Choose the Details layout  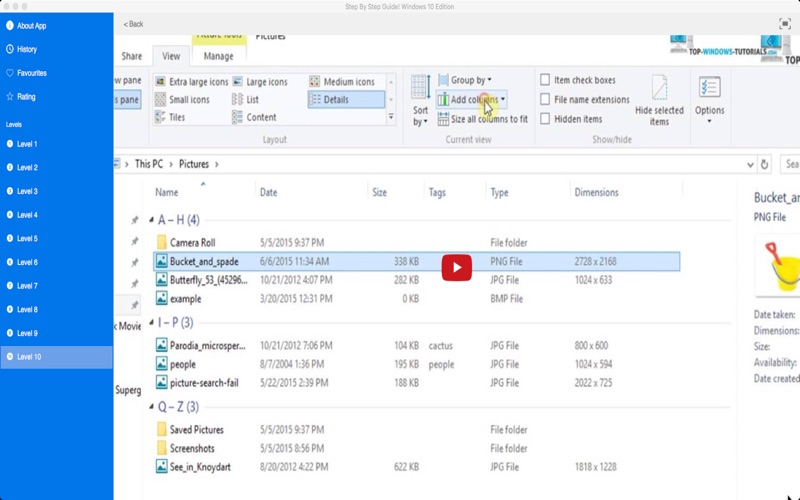pyautogui.click(x=346, y=99)
